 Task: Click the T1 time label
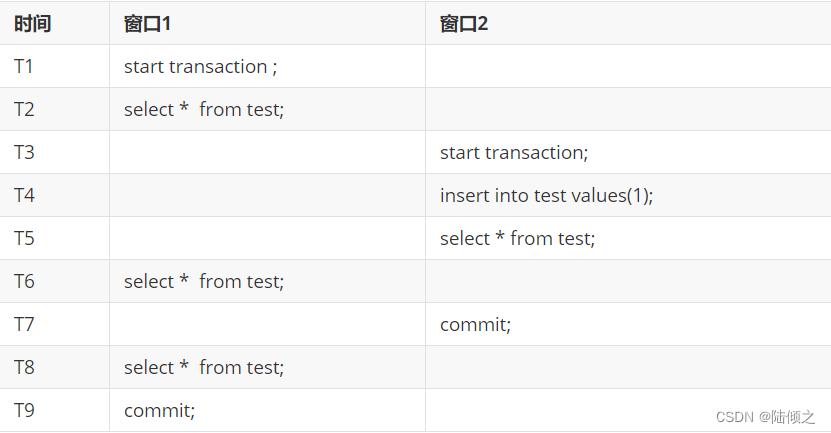24,67
